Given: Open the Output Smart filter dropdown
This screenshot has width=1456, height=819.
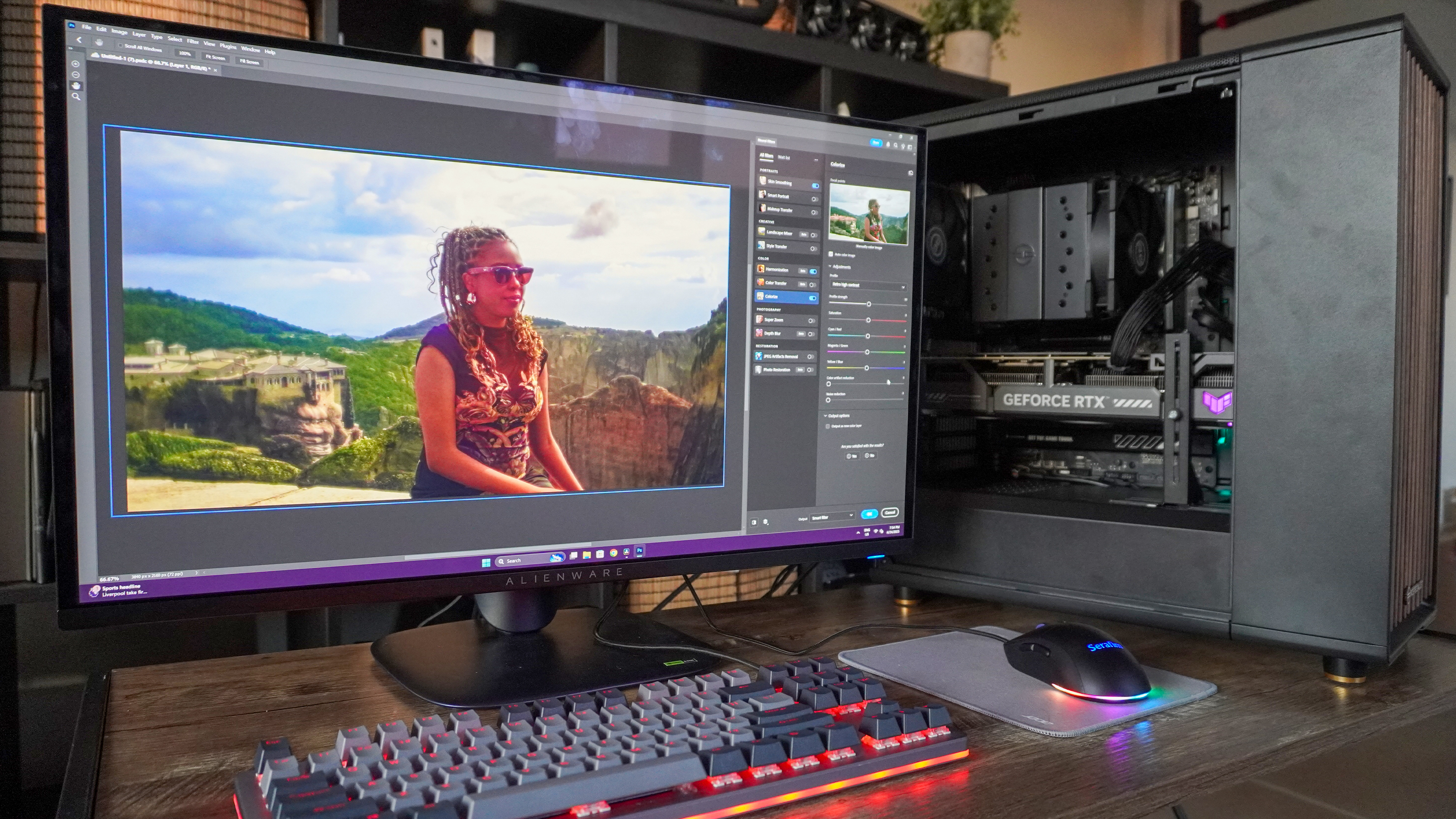Looking at the screenshot, I should click(x=832, y=517).
